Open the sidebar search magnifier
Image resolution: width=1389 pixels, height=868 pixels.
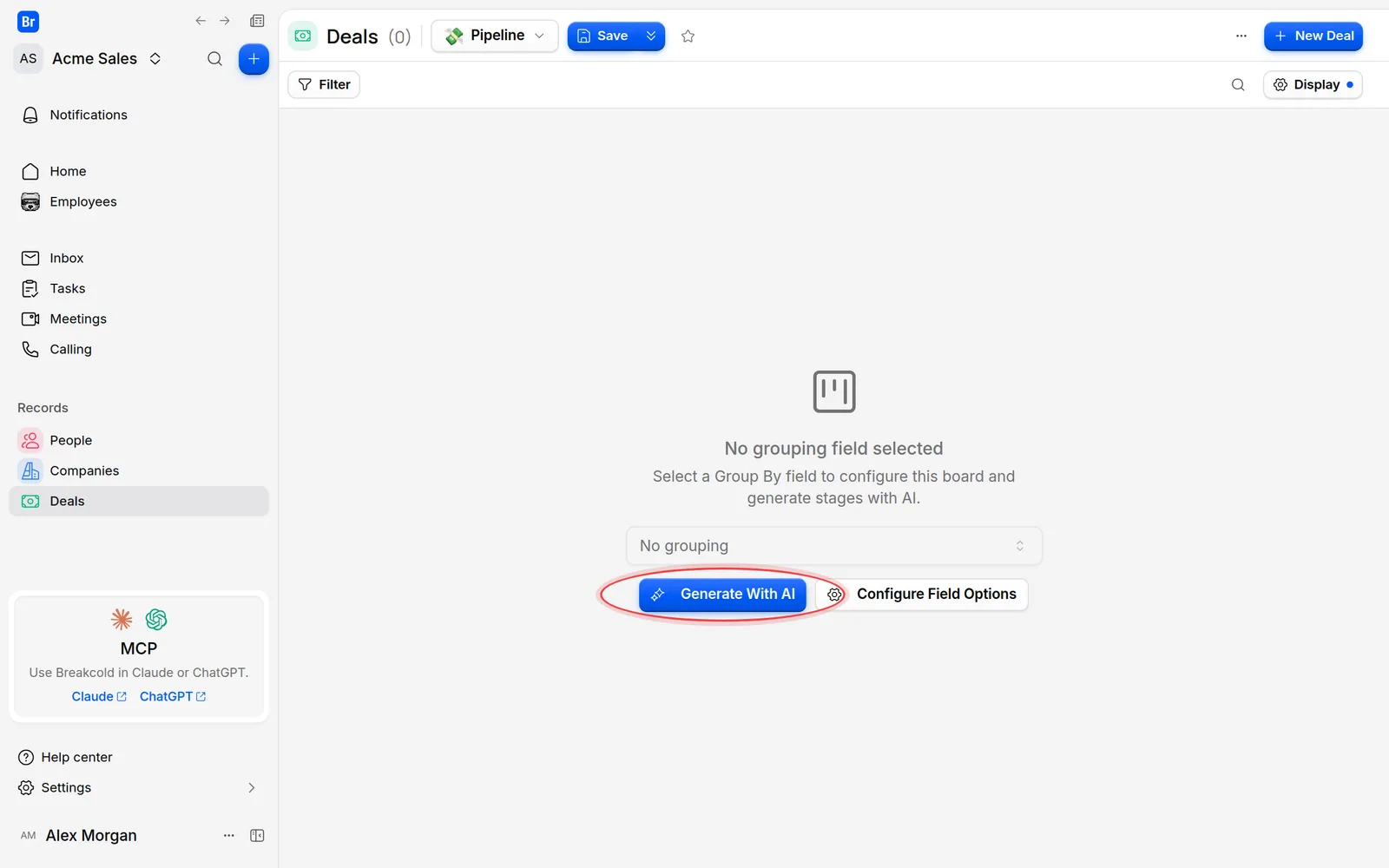tap(214, 59)
